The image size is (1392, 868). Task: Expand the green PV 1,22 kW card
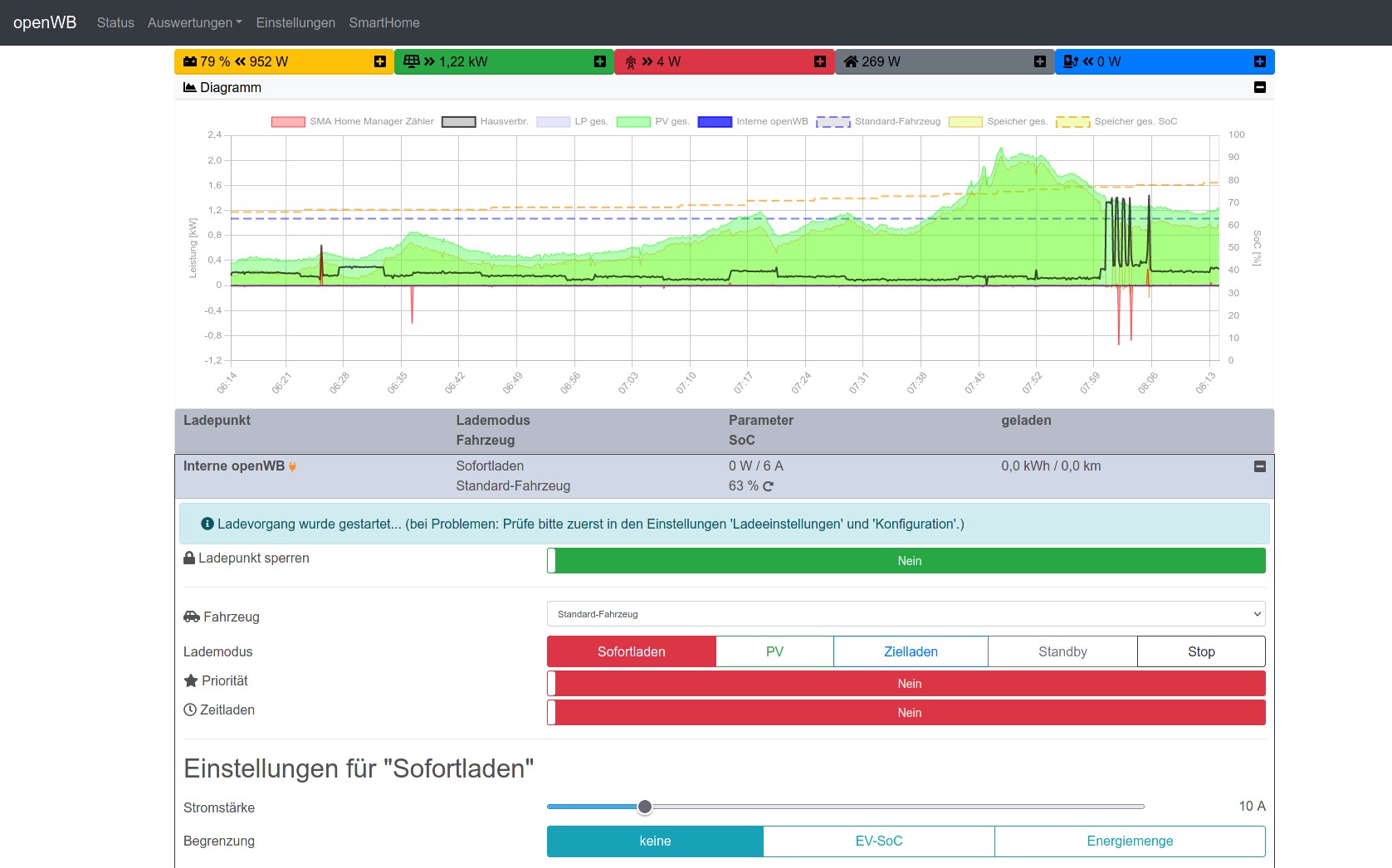point(600,61)
